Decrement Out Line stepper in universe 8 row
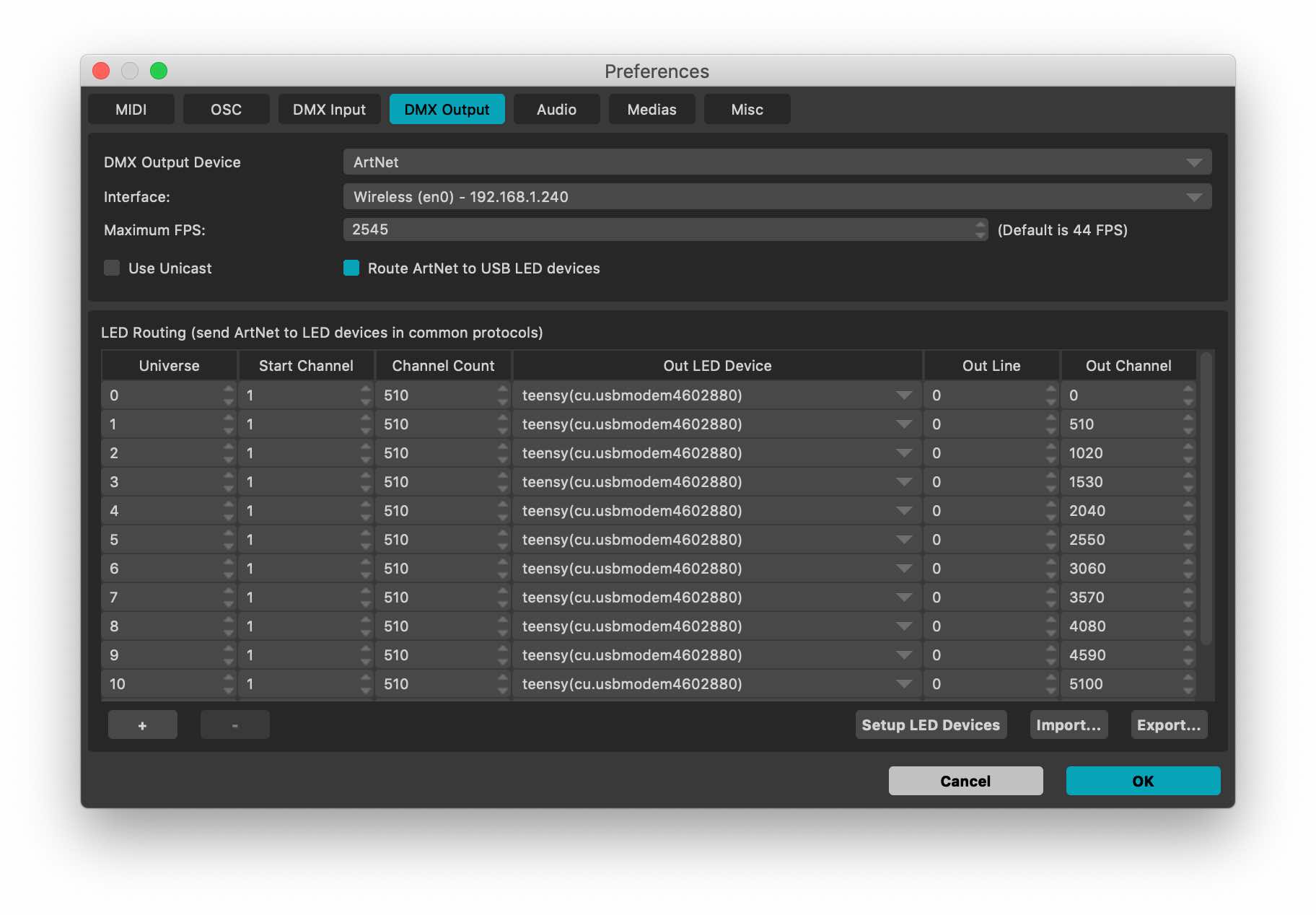Viewport: 1316px width, 915px height. pos(1050,632)
